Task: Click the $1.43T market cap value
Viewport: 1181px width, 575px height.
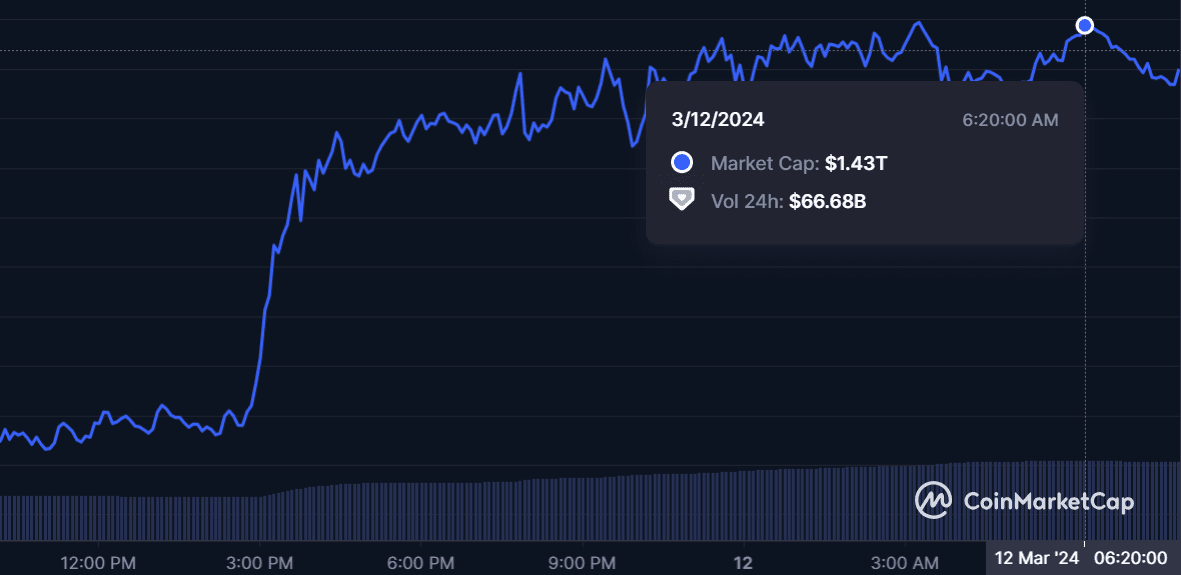Action: [x=855, y=163]
